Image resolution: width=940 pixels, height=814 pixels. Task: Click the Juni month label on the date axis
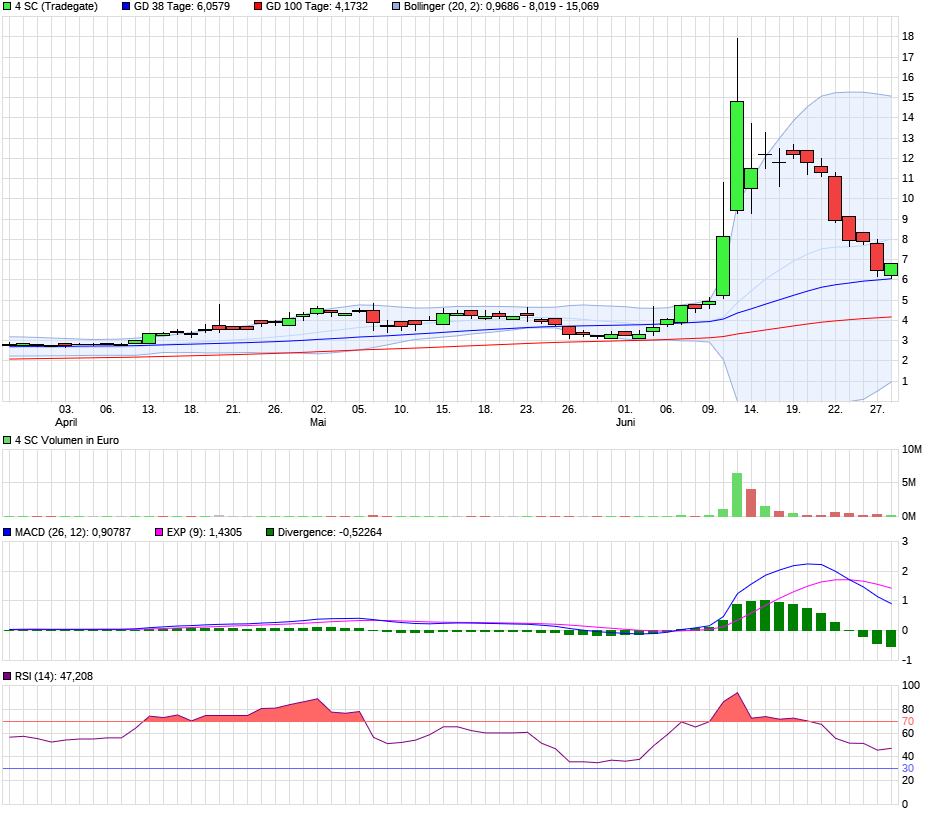625,423
